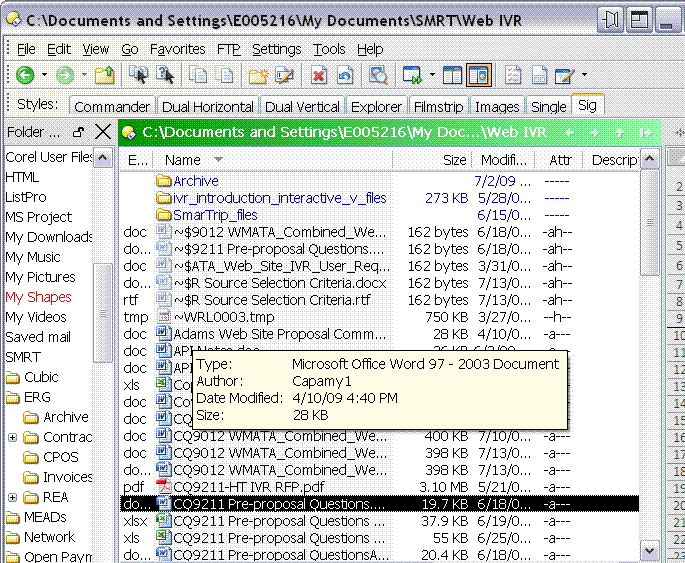Select the Commander style tab

coord(111,106)
